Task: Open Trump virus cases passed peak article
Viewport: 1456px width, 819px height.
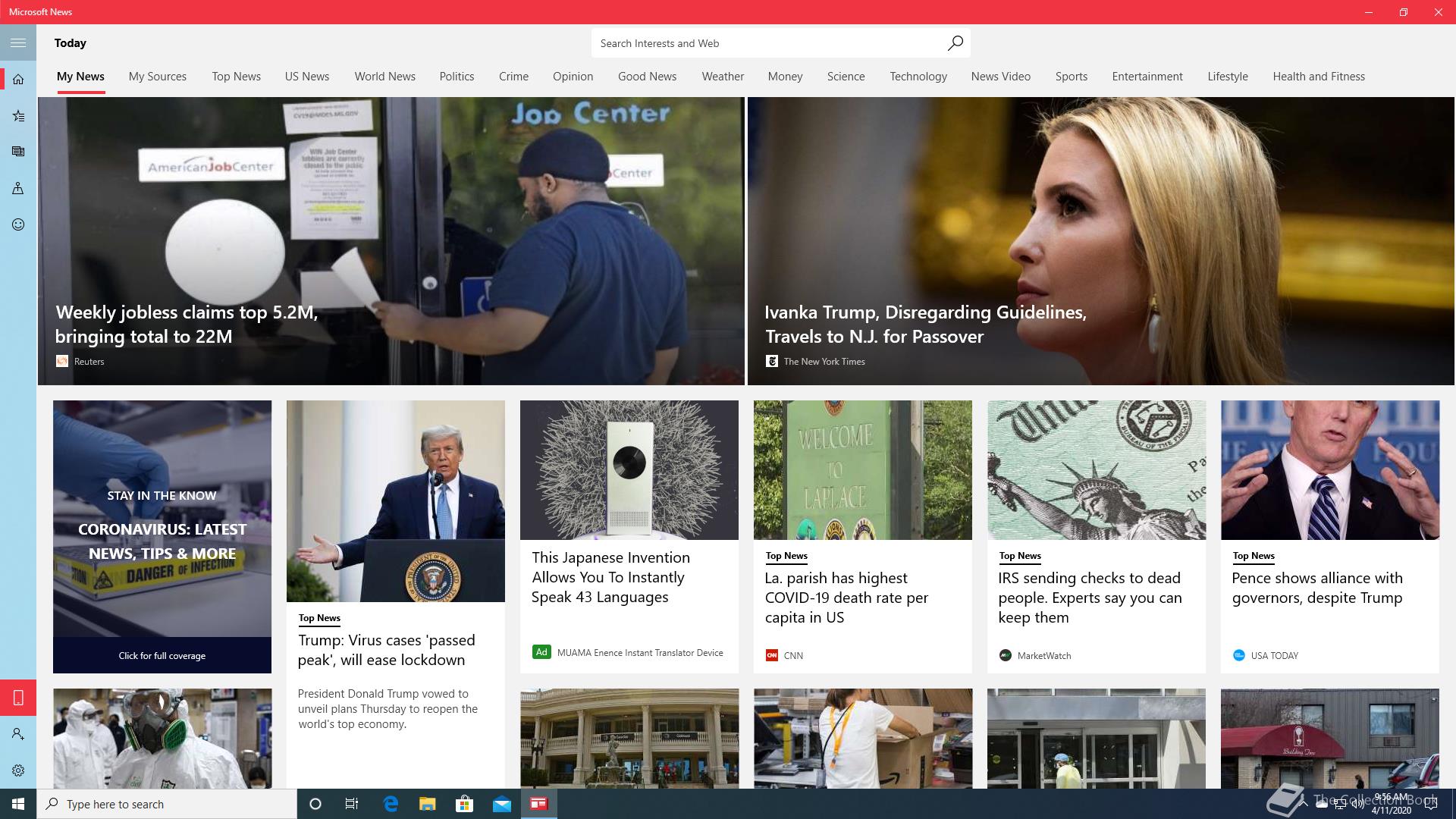Action: click(x=387, y=650)
